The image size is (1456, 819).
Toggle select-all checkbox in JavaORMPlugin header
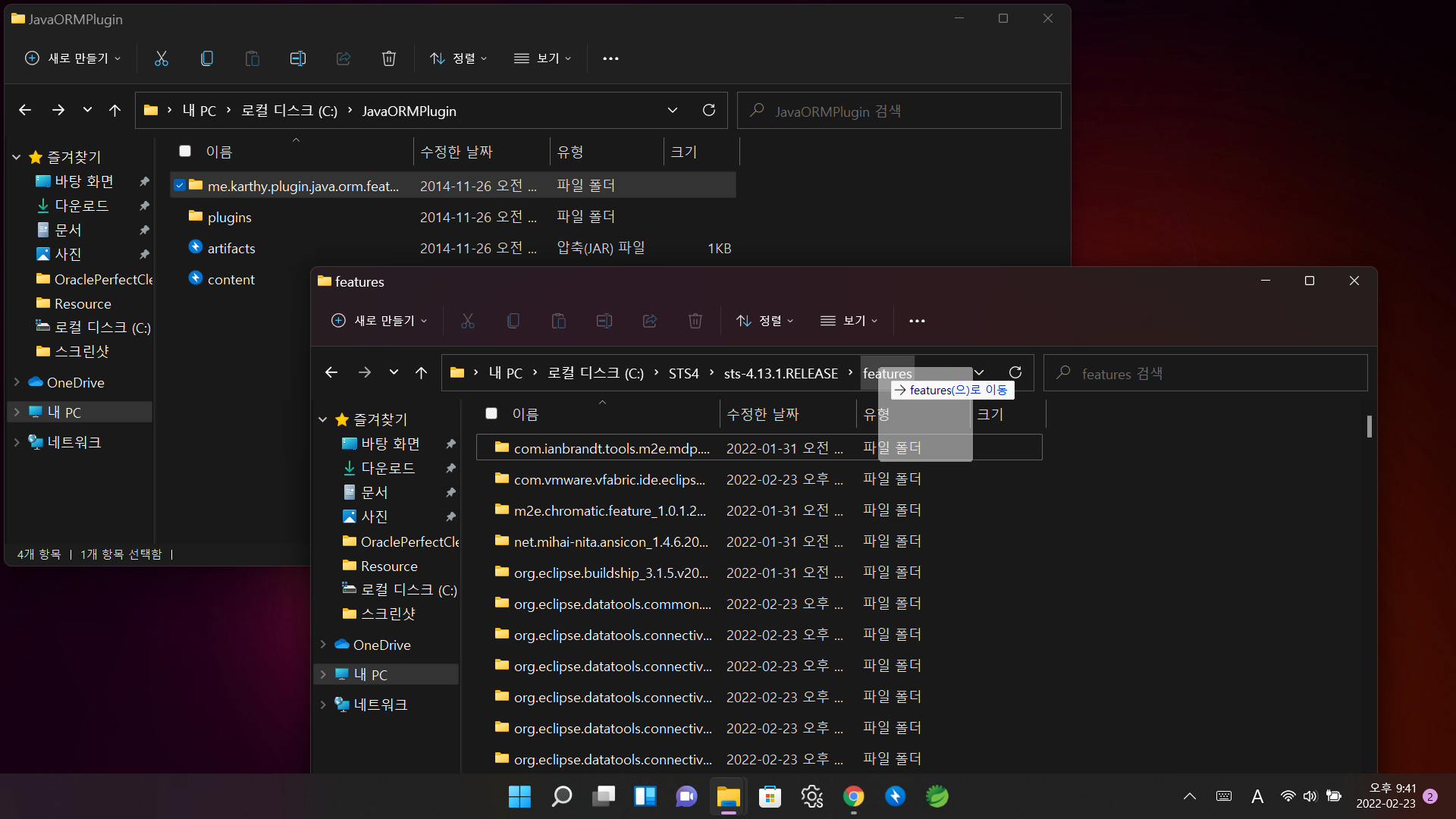pos(185,151)
